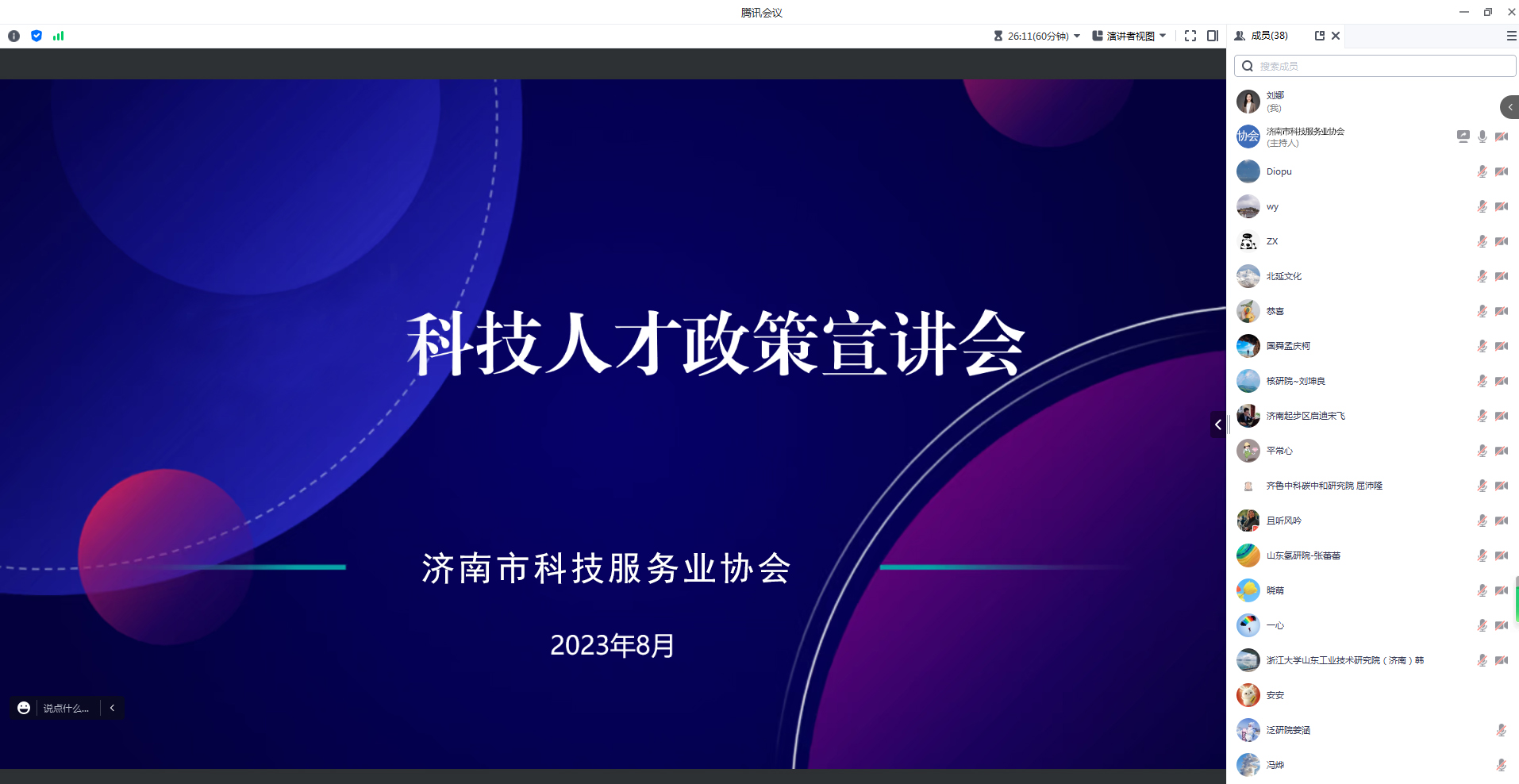The width and height of the screenshot is (1519, 784).
Task: Select member 齐鲁中科碳中和研究院 屈沛隆
Action: coord(1373,486)
